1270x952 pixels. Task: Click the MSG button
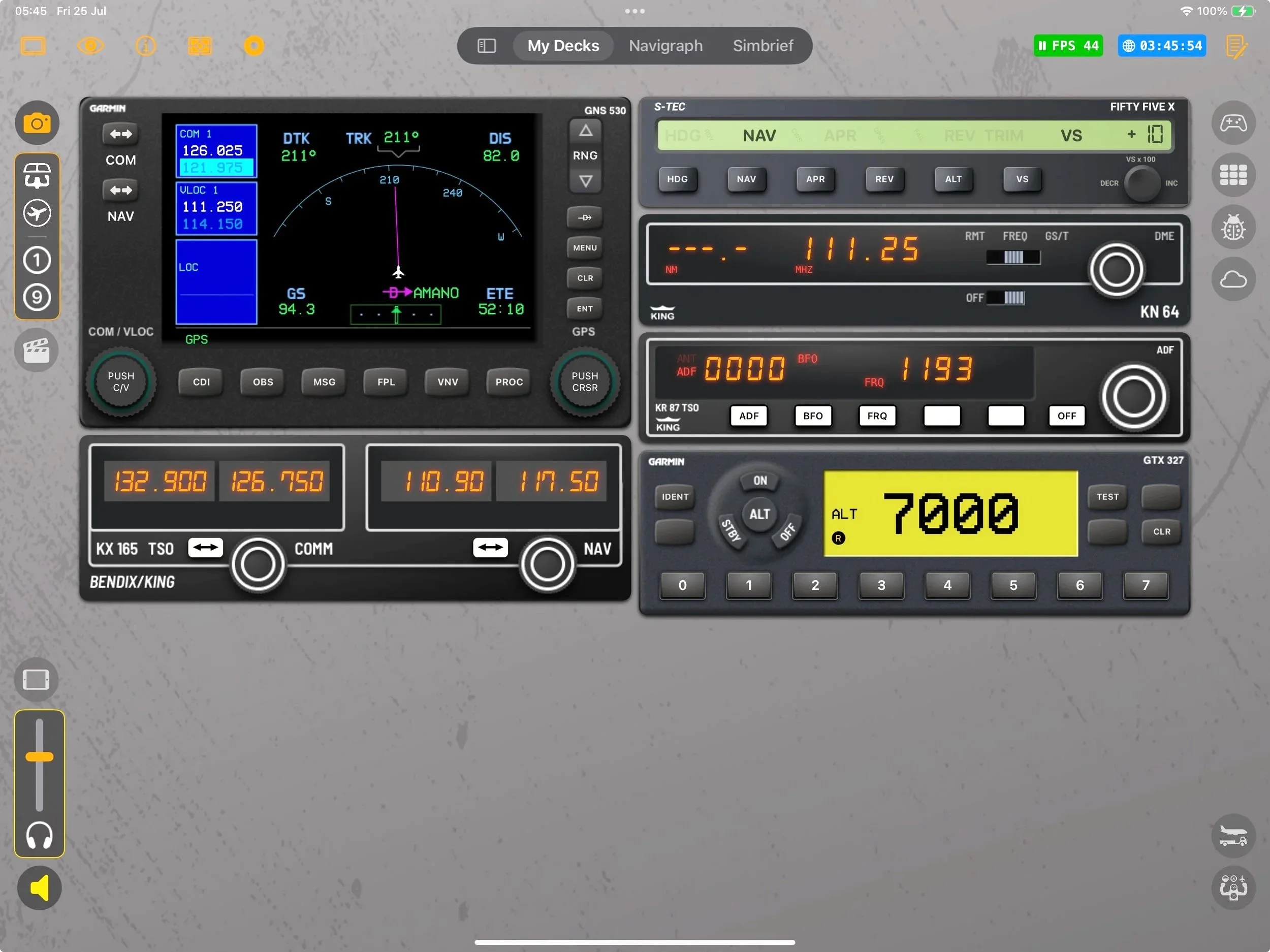(x=325, y=383)
